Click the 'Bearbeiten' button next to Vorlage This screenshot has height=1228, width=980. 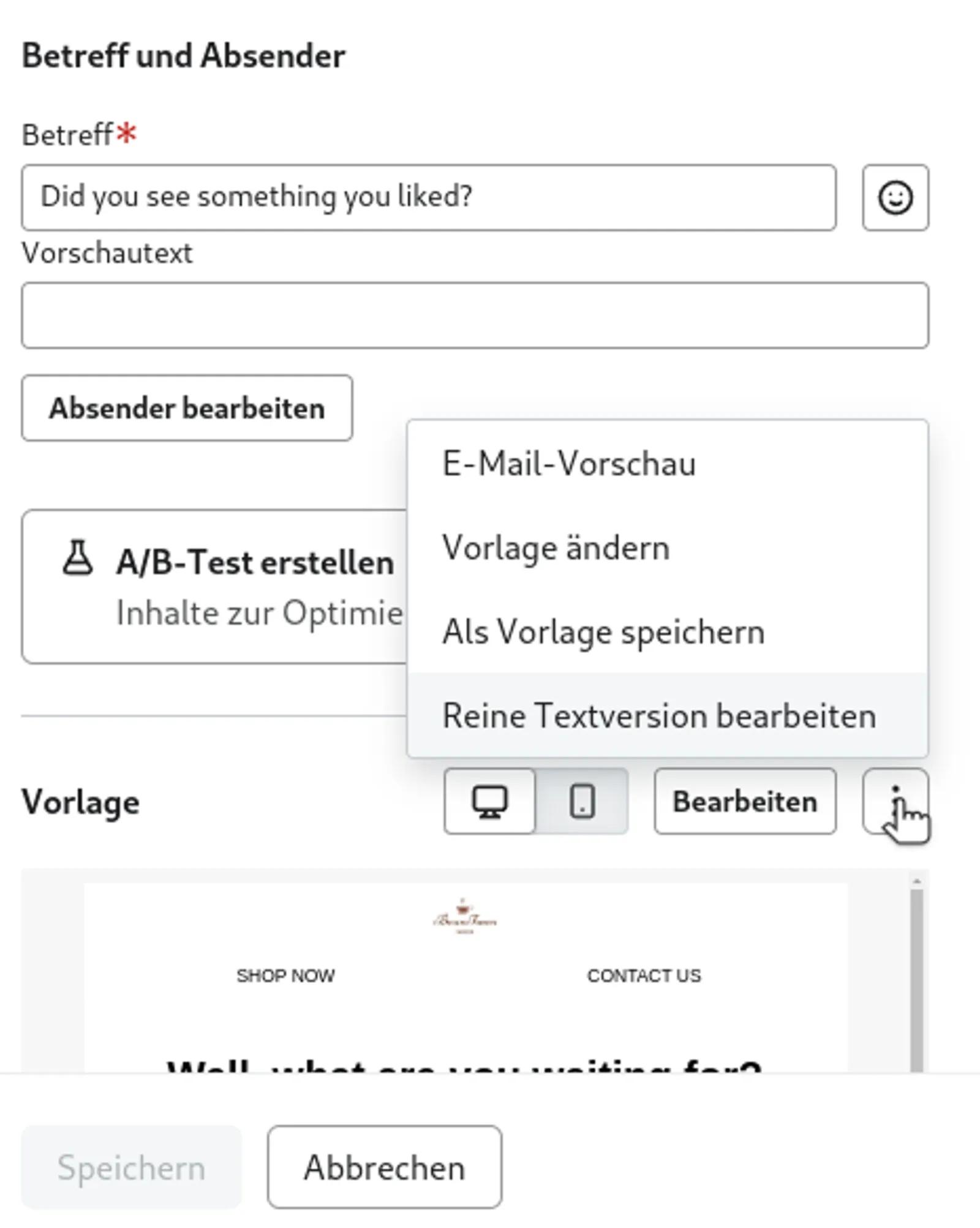pyautogui.click(x=745, y=800)
